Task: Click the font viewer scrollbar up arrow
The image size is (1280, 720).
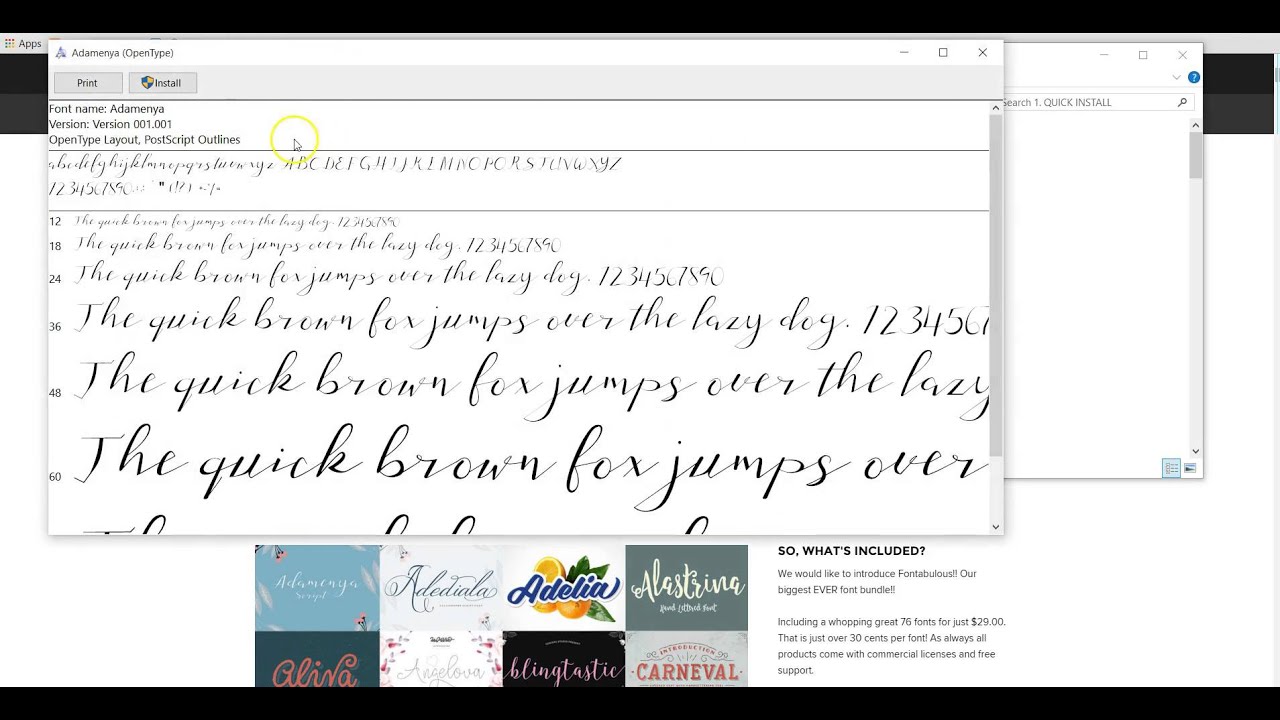Action: (996, 107)
